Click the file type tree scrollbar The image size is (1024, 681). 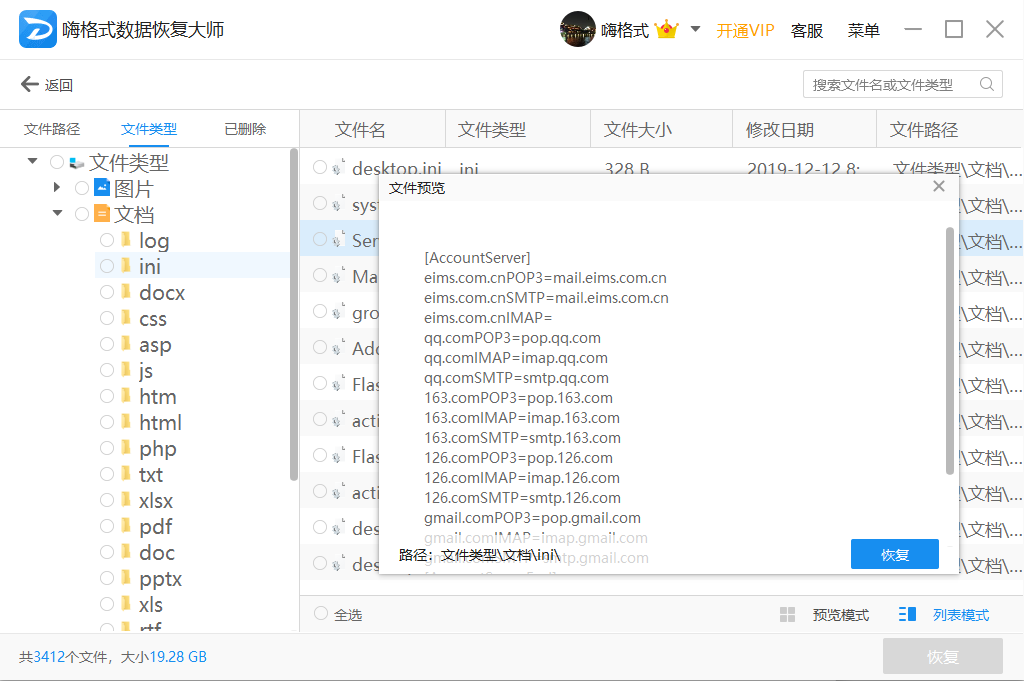[x=293, y=314]
